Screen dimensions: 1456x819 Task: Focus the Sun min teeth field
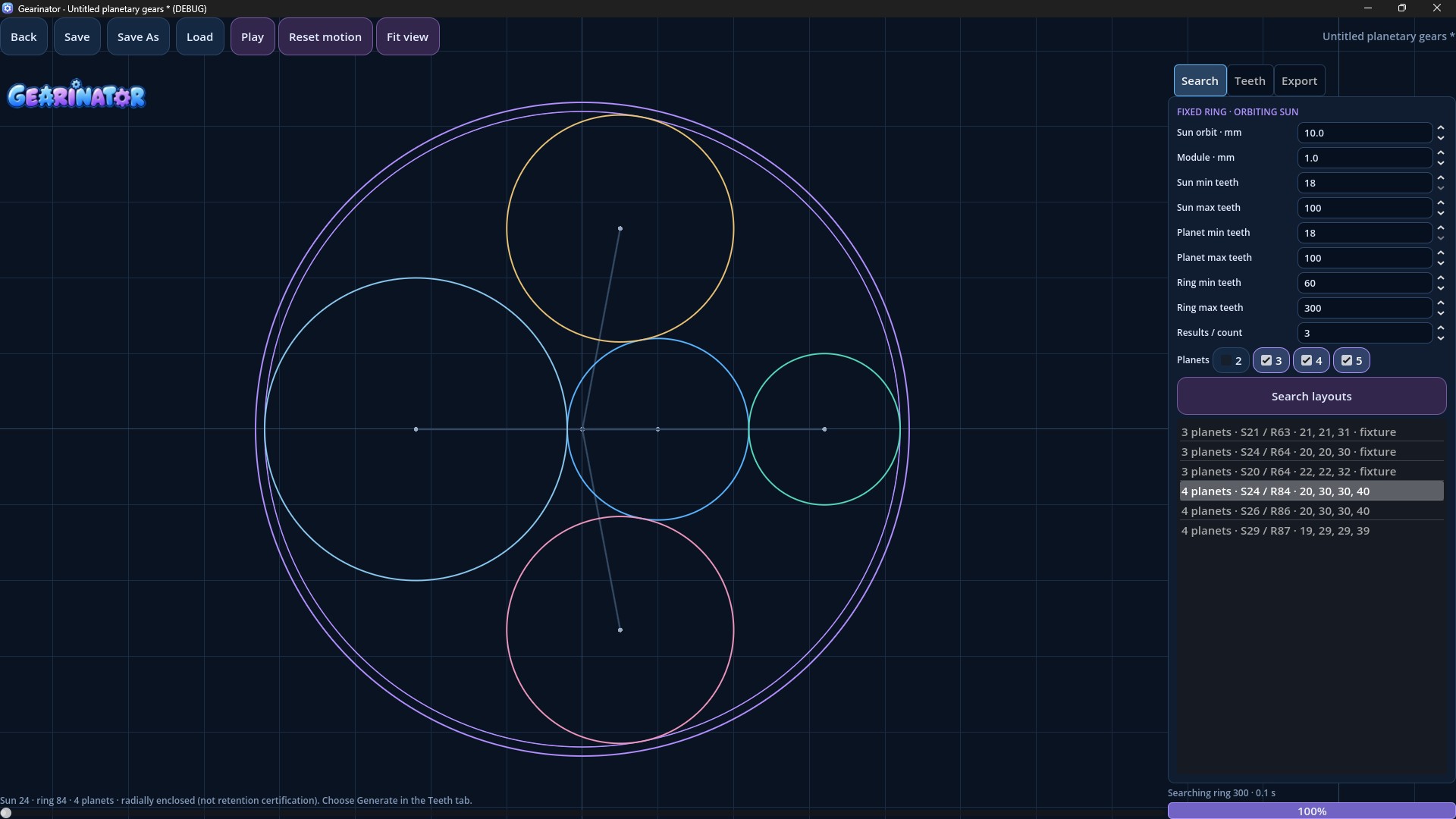(1364, 183)
